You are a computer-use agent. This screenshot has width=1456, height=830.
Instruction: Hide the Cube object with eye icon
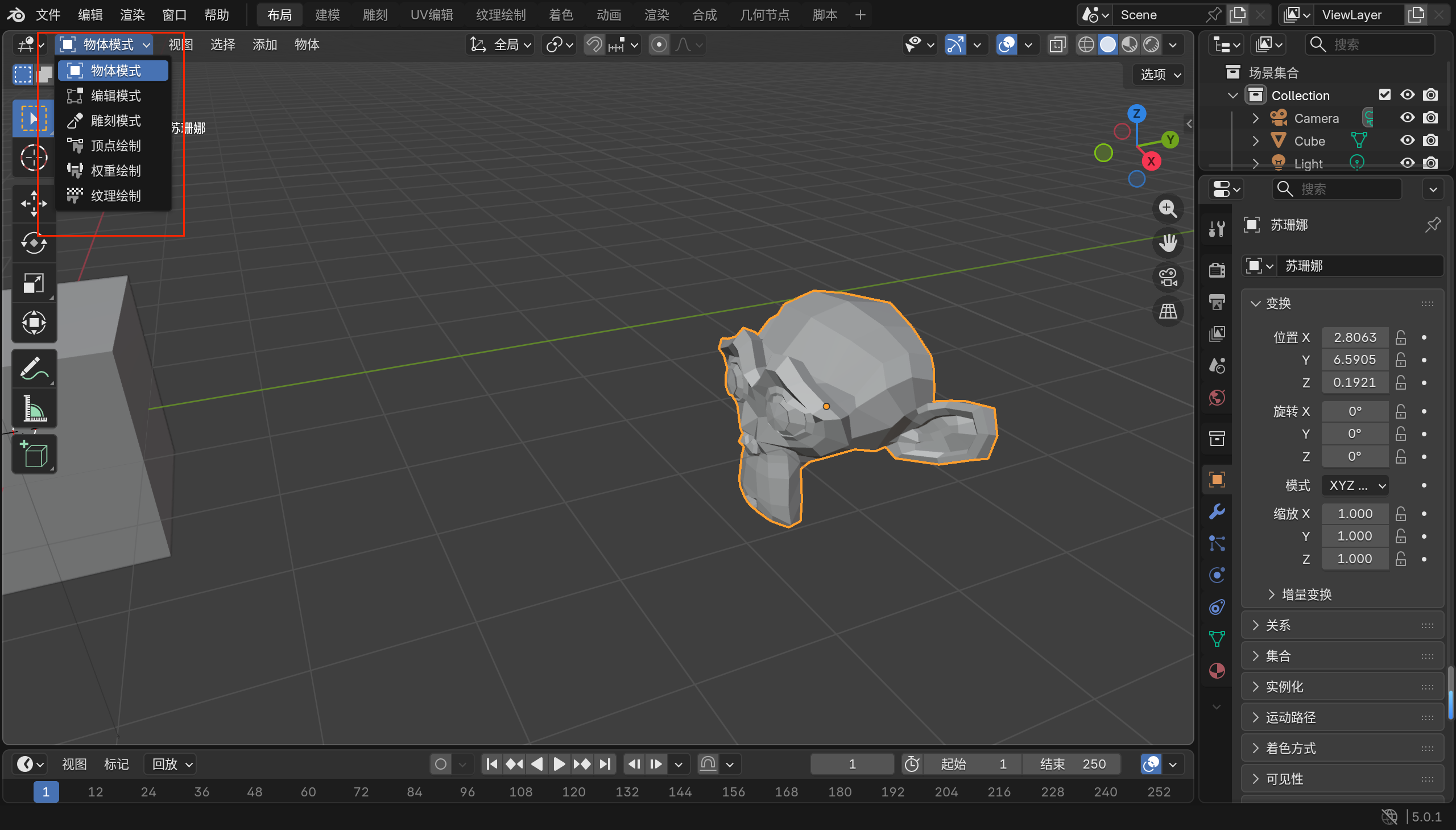click(x=1407, y=141)
